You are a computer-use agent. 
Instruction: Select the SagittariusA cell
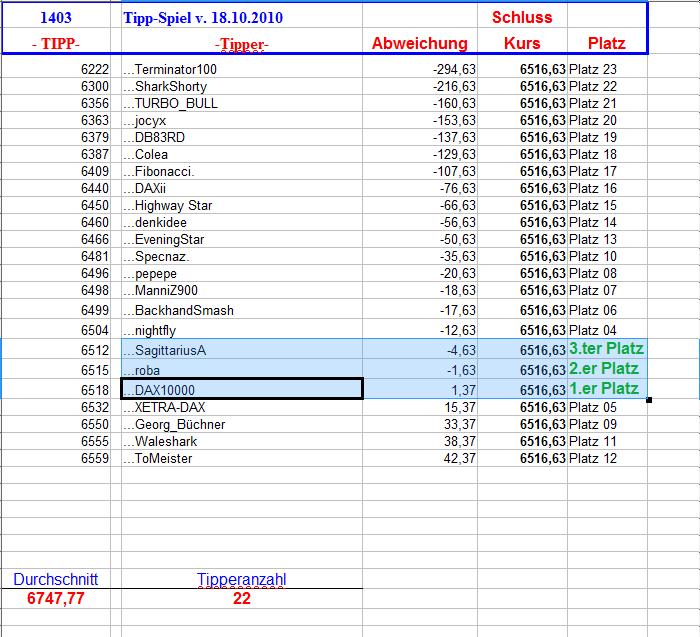[x=242, y=349]
